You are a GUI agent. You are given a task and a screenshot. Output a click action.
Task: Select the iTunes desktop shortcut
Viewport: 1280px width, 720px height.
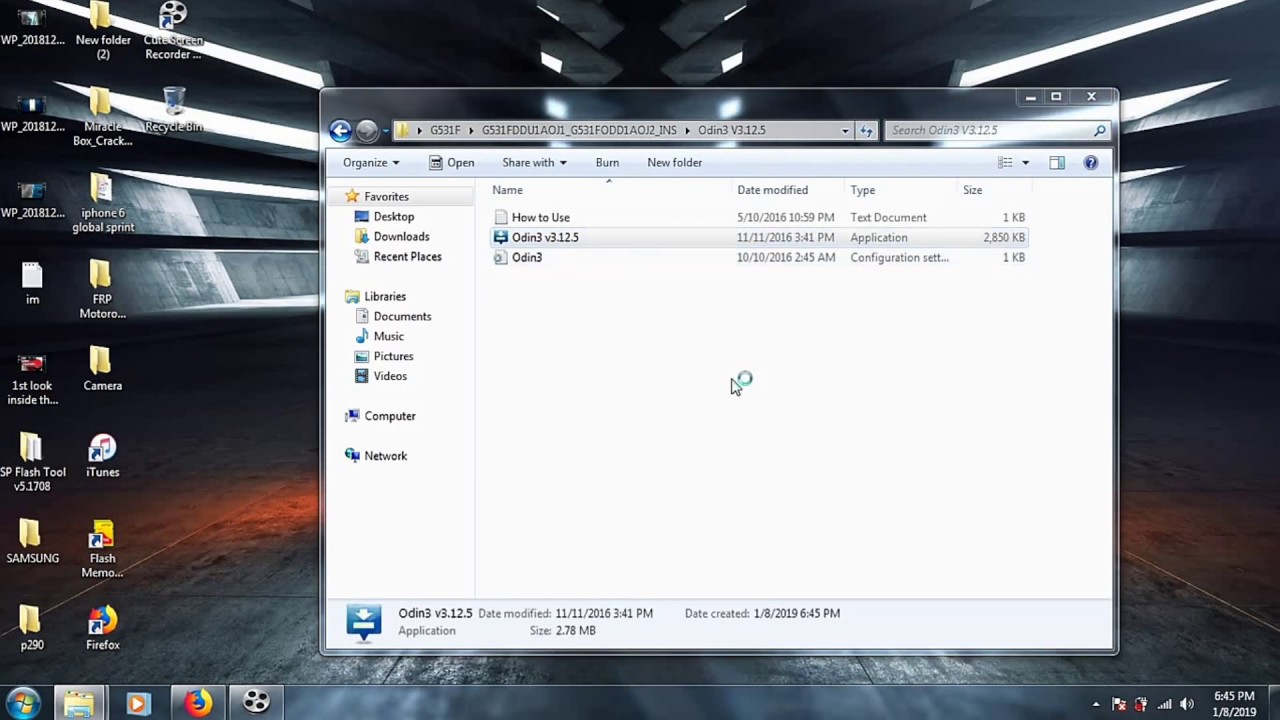pos(102,456)
